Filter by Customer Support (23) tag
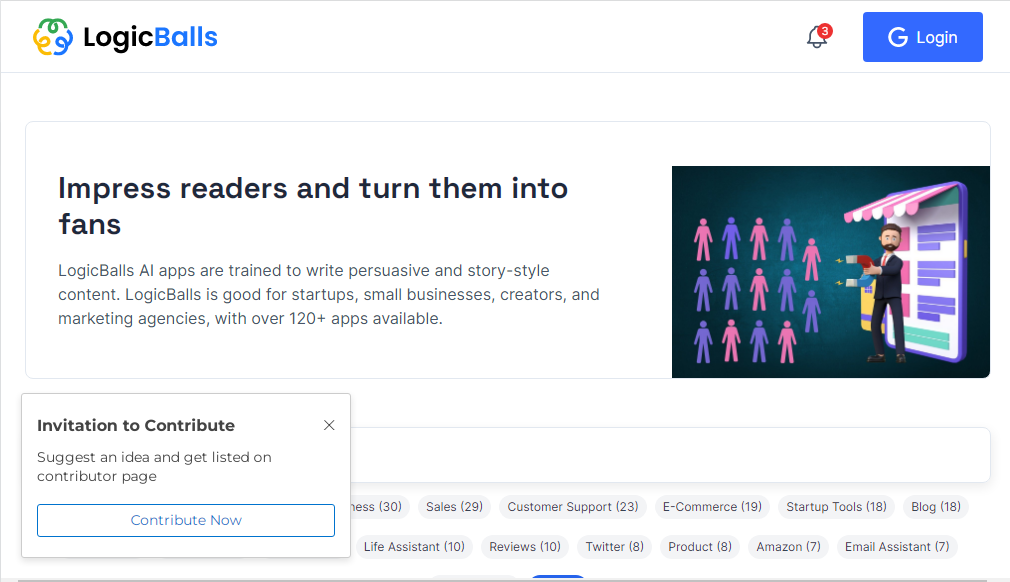The width and height of the screenshot is (1010, 582). [x=573, y=507]
